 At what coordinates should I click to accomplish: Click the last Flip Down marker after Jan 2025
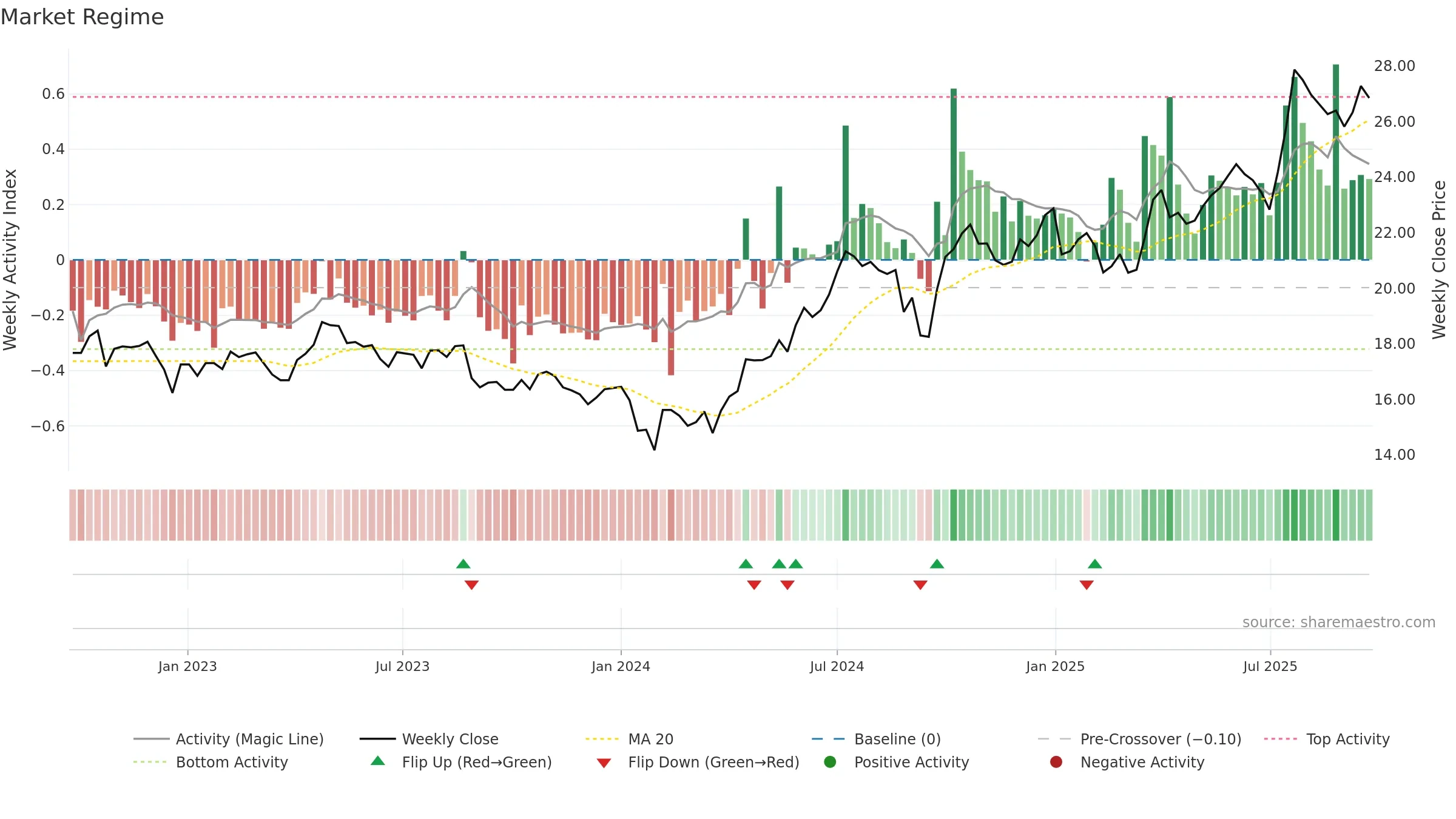pos(1087,585)
